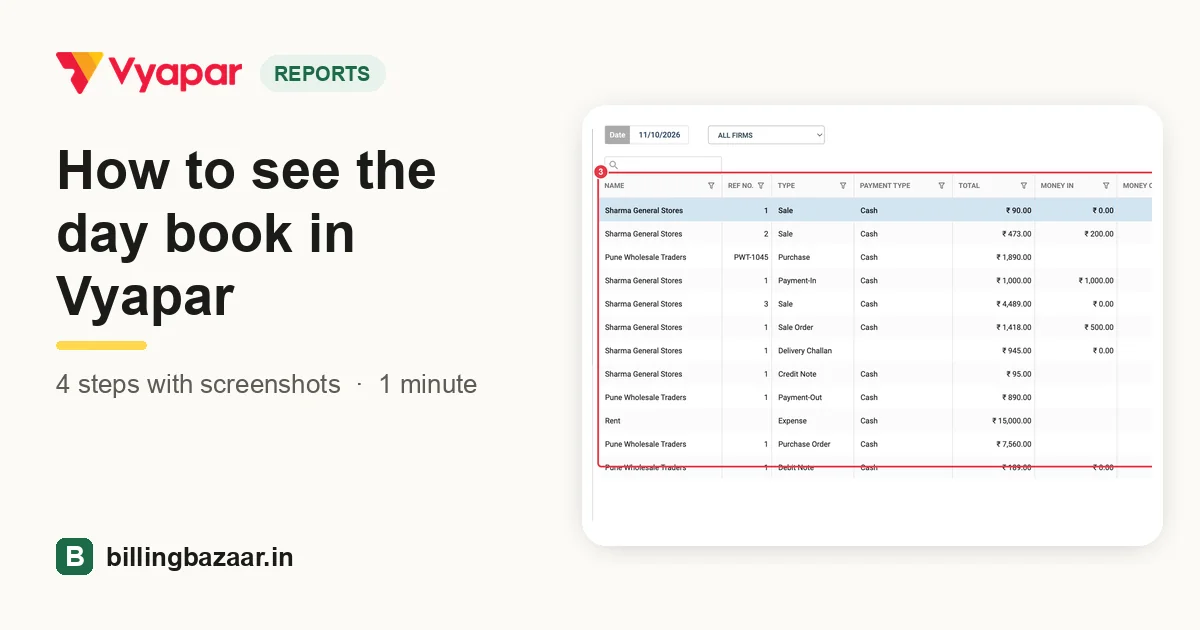Select the ₹ 15,000.00 total cell
This screenshot has width=1200, height=630.
1012,421
